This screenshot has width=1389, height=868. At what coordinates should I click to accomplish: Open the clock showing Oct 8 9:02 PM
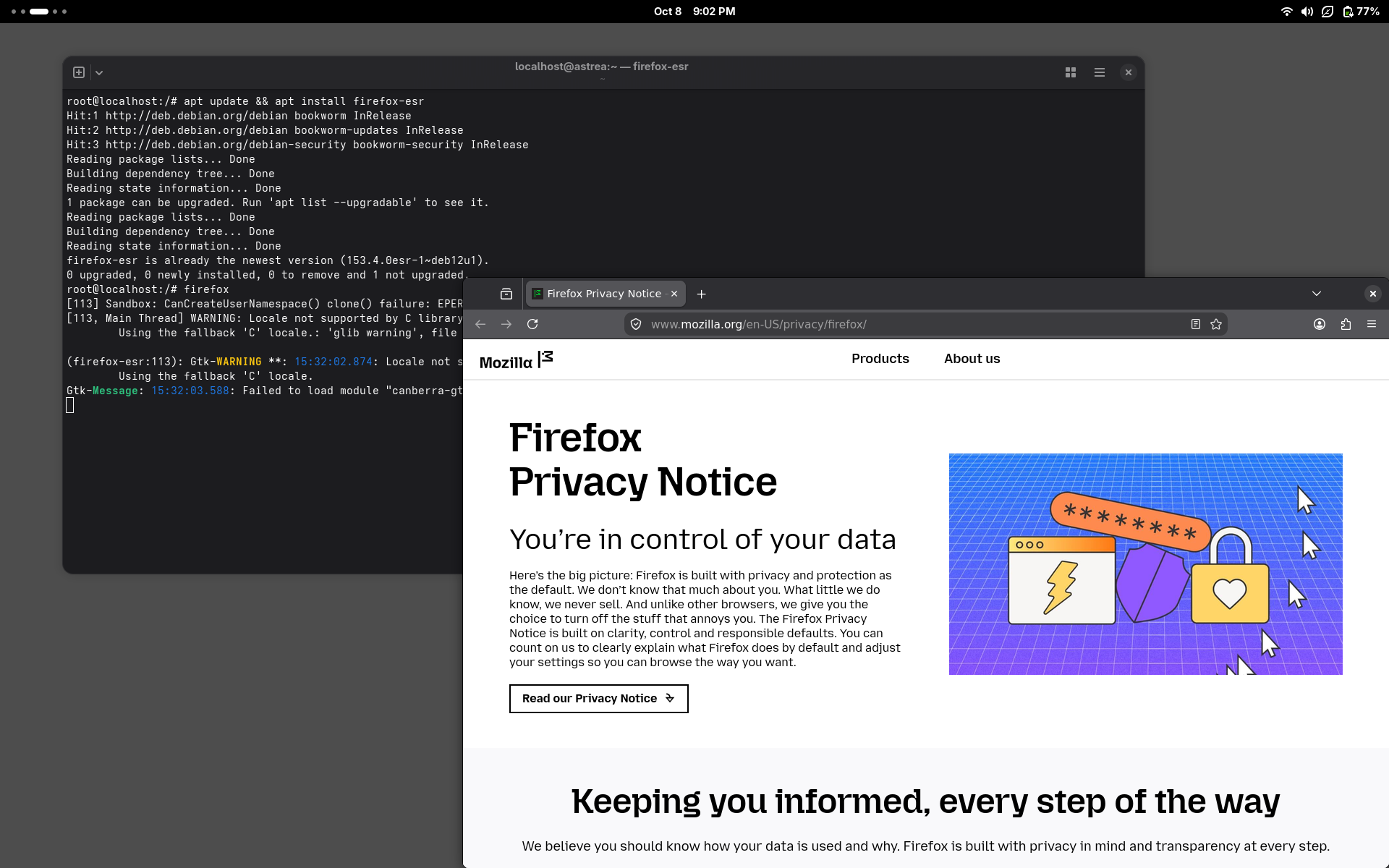(x=694, y=12)
